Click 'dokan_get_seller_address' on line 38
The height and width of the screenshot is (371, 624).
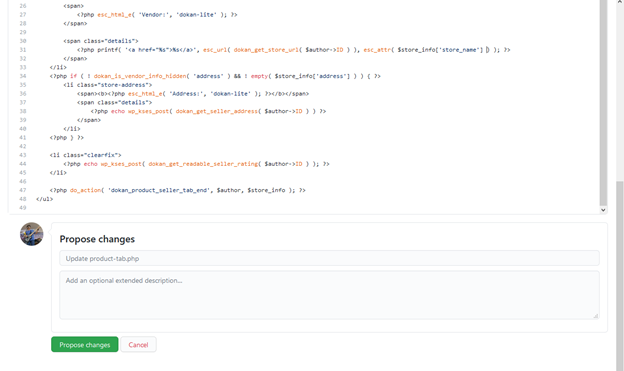216,111
